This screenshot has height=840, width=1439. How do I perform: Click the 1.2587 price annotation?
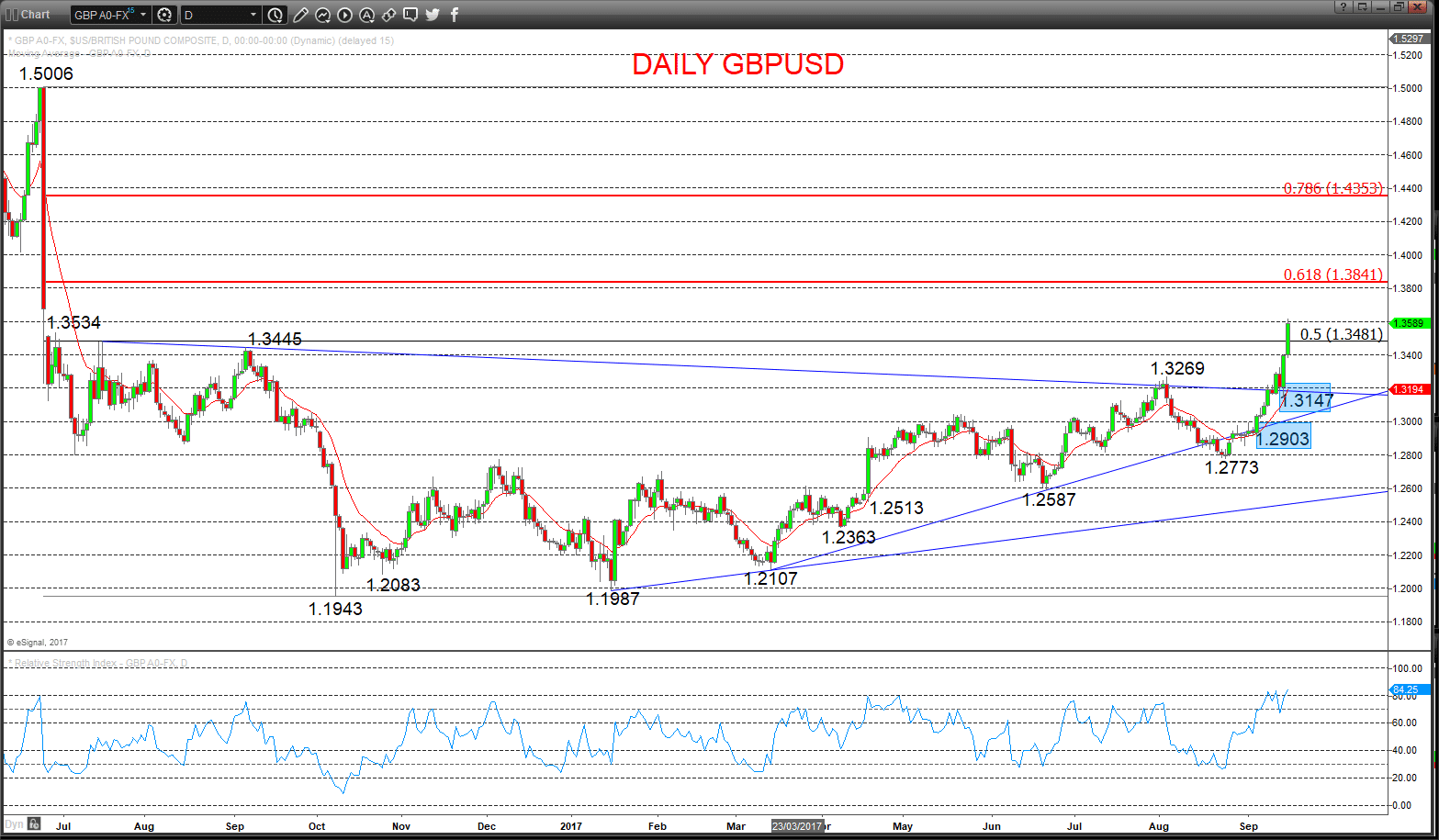click(1049, 499)
